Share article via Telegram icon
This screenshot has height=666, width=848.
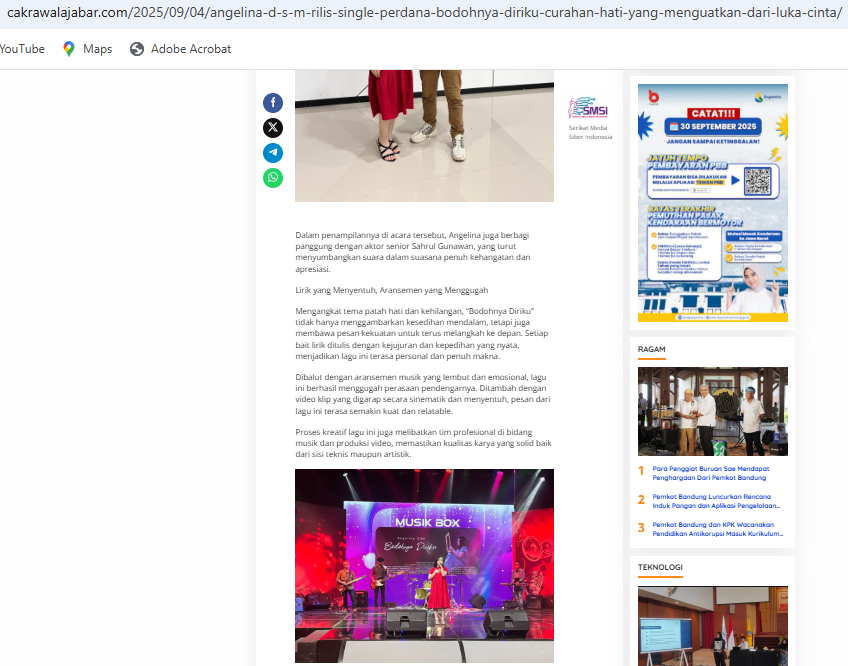tap(273, 153)
